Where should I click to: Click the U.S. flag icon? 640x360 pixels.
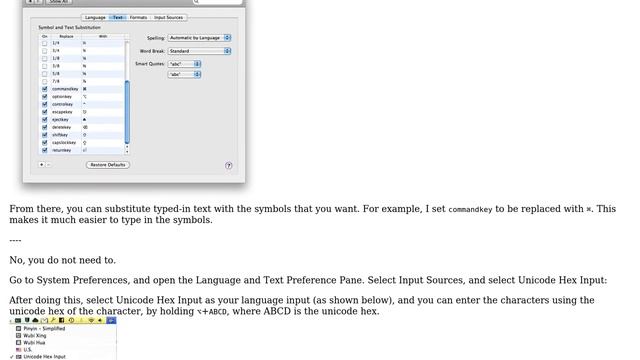coord(18,350)
